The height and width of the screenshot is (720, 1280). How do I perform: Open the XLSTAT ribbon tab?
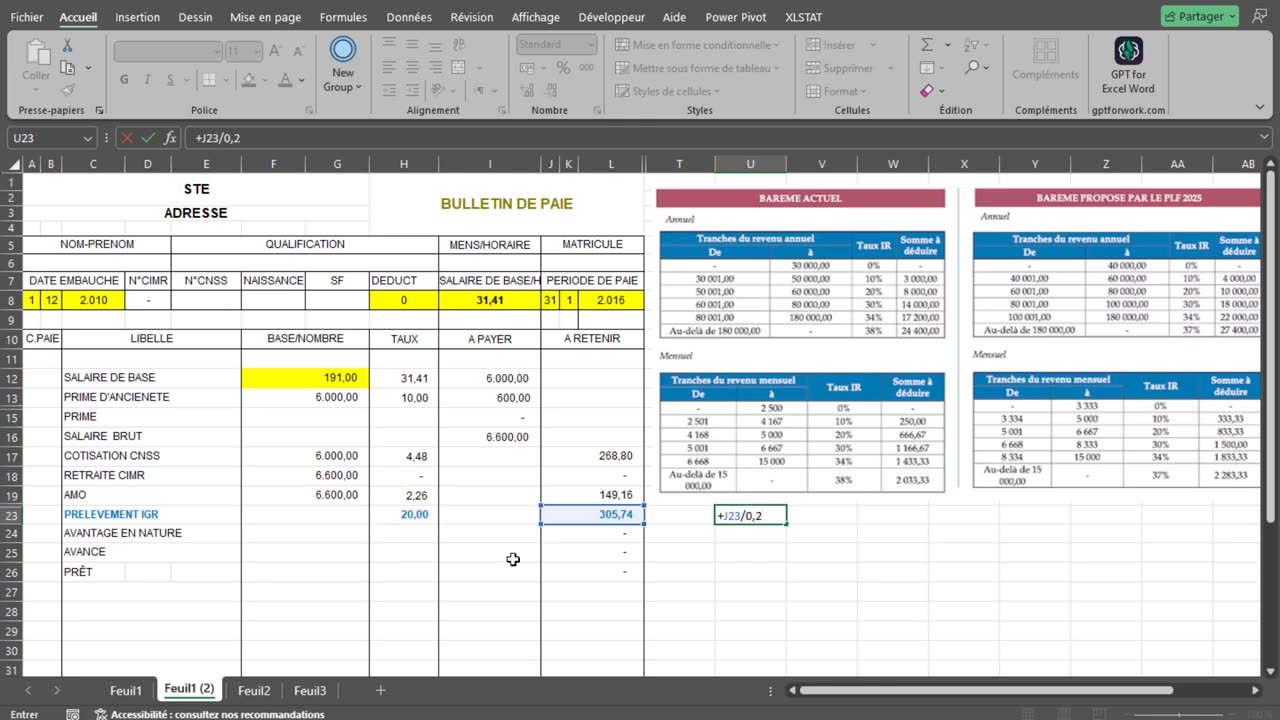(805, 17)
